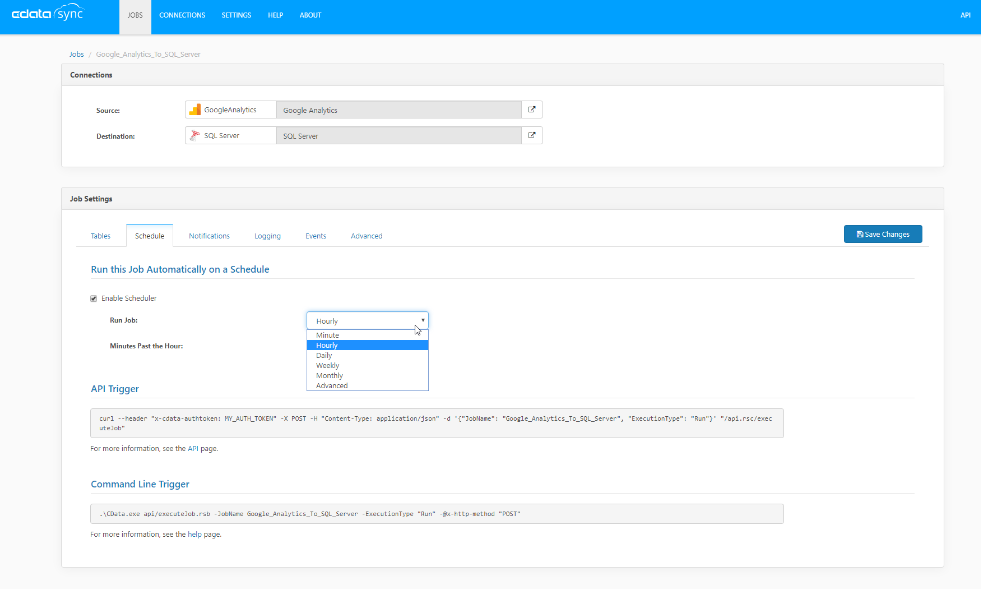Viewport: 981px width, 589px height.
Task: Pick Advanced from the Run Job dropdown list
Action: tap(367, 385)
